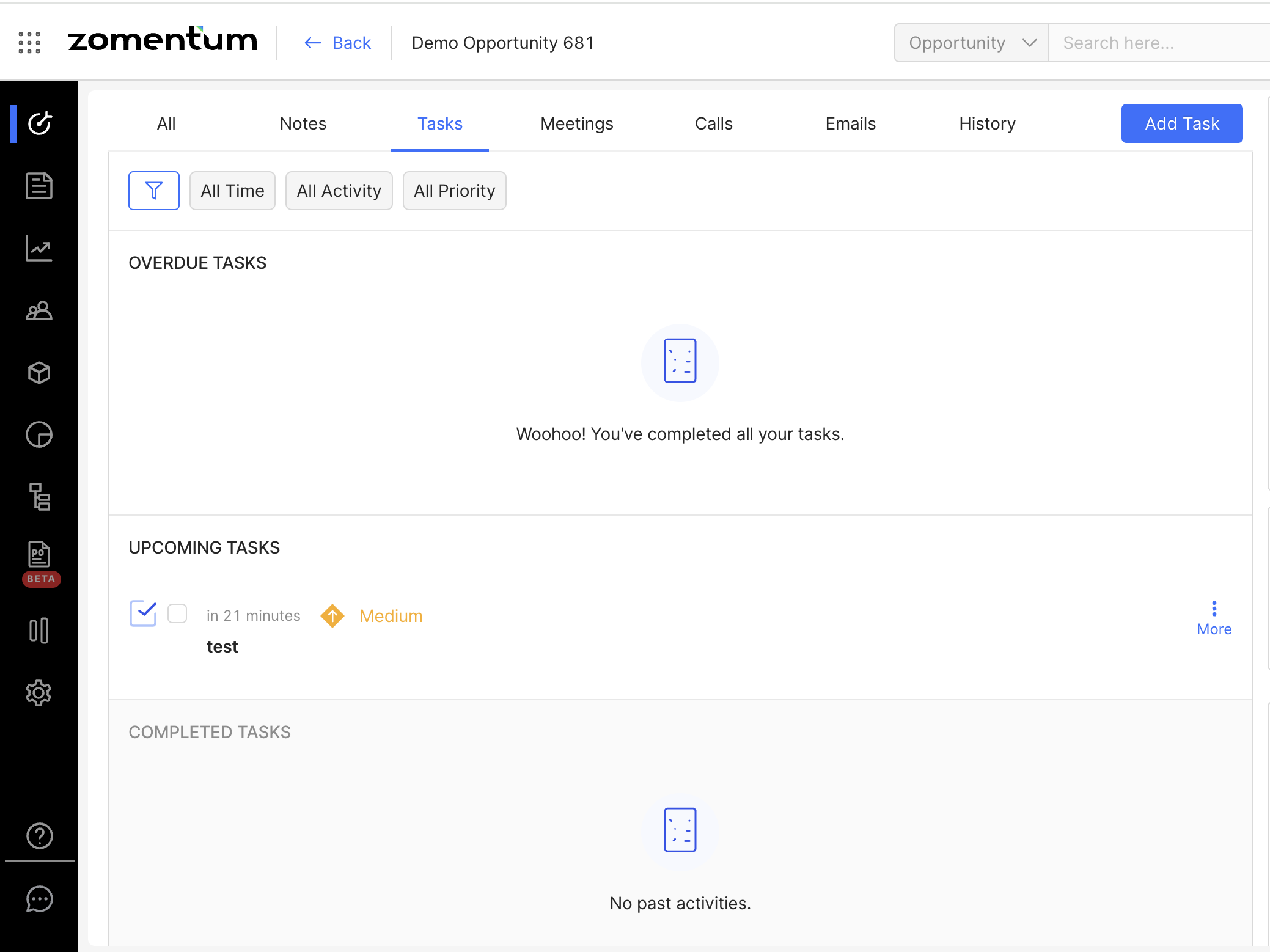Open the clients people icon in sidebar
Image resolution: width=1270 pixels, height=952 pixels.
[39, 311]
